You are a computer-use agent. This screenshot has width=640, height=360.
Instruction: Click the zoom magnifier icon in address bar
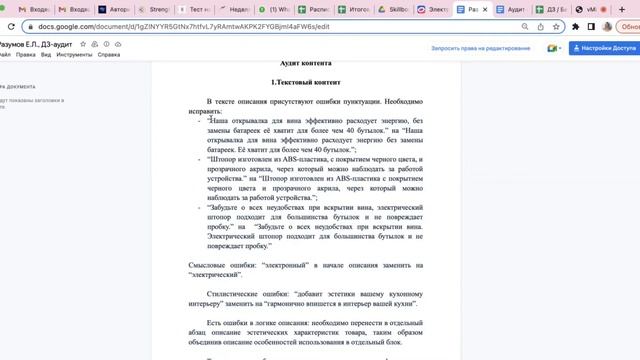click(x=525, y=27)
